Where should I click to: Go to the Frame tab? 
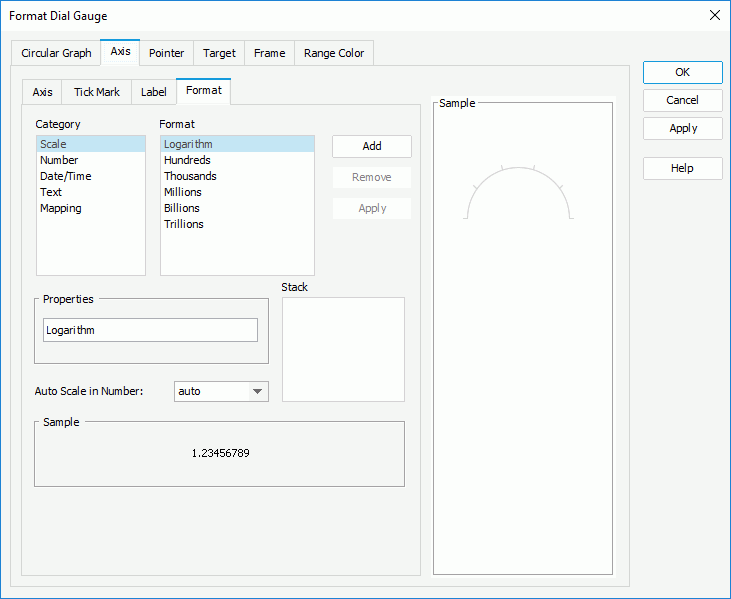[x=269, y=53]
